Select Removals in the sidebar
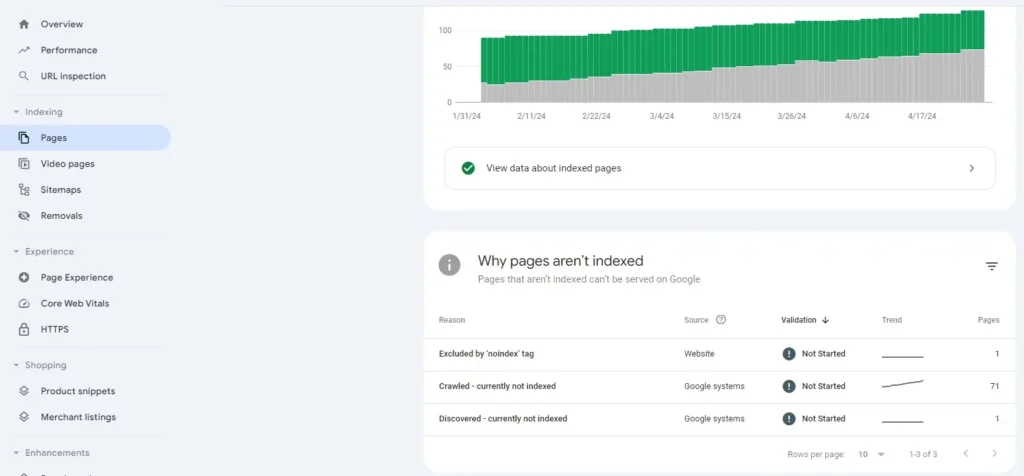The width and height of the screenshot is (1024, 476). [61, 215]
